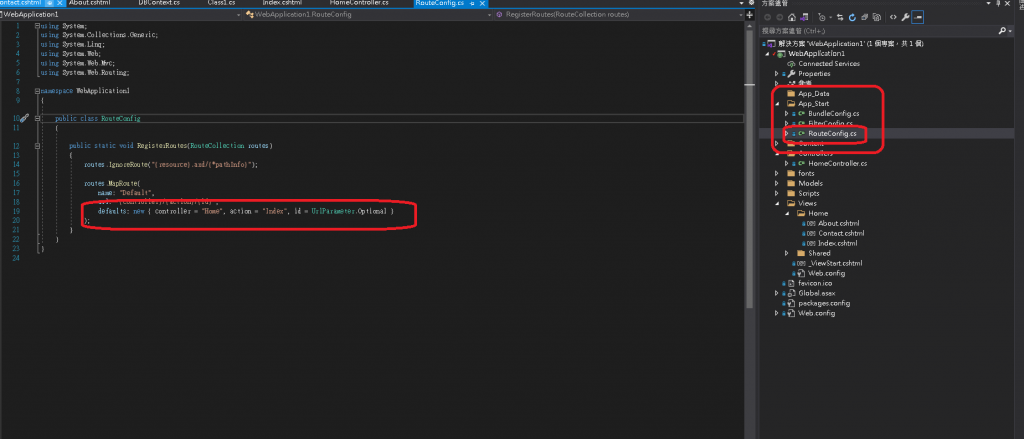Expand the fonts folder
This screenshot has height=439, width=1024.
click(x=776, y=174)
